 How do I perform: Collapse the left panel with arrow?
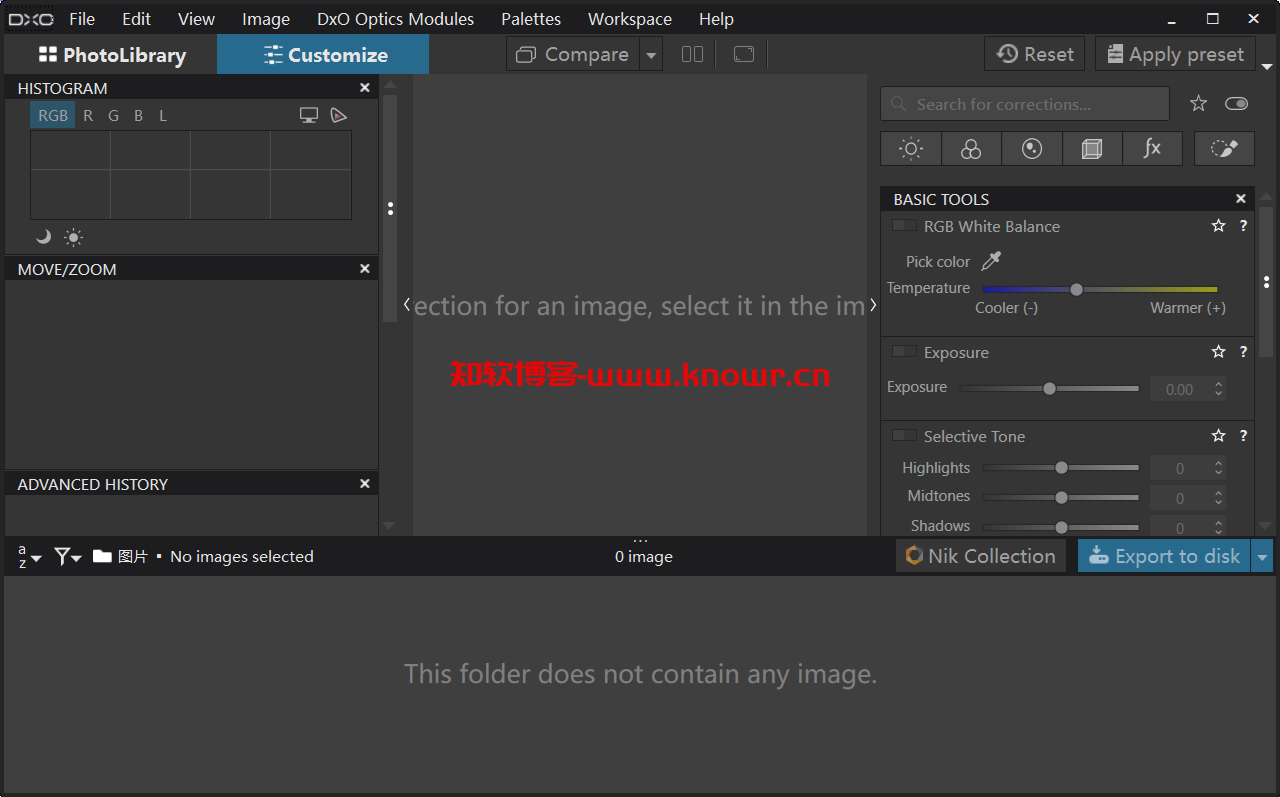[406, 304]
